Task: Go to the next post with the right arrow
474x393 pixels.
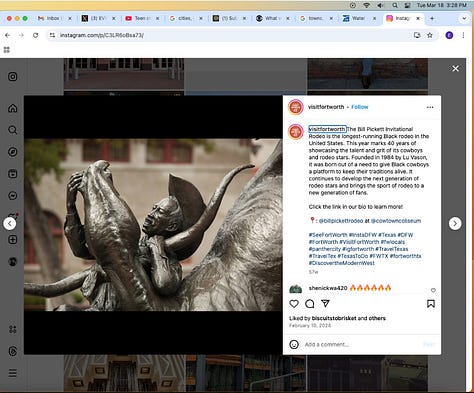Action: click(x=455, y=223)
